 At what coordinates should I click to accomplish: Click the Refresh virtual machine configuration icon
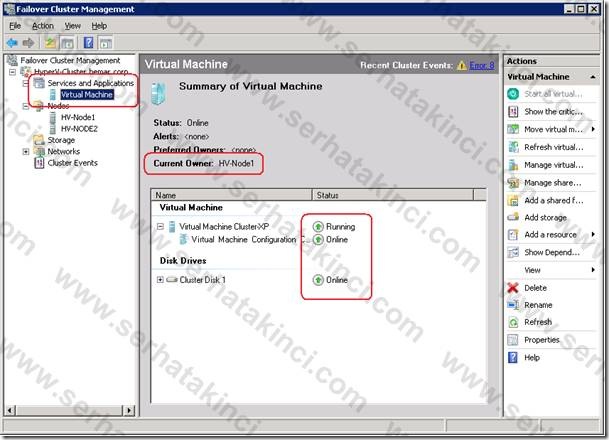[513, 147]
